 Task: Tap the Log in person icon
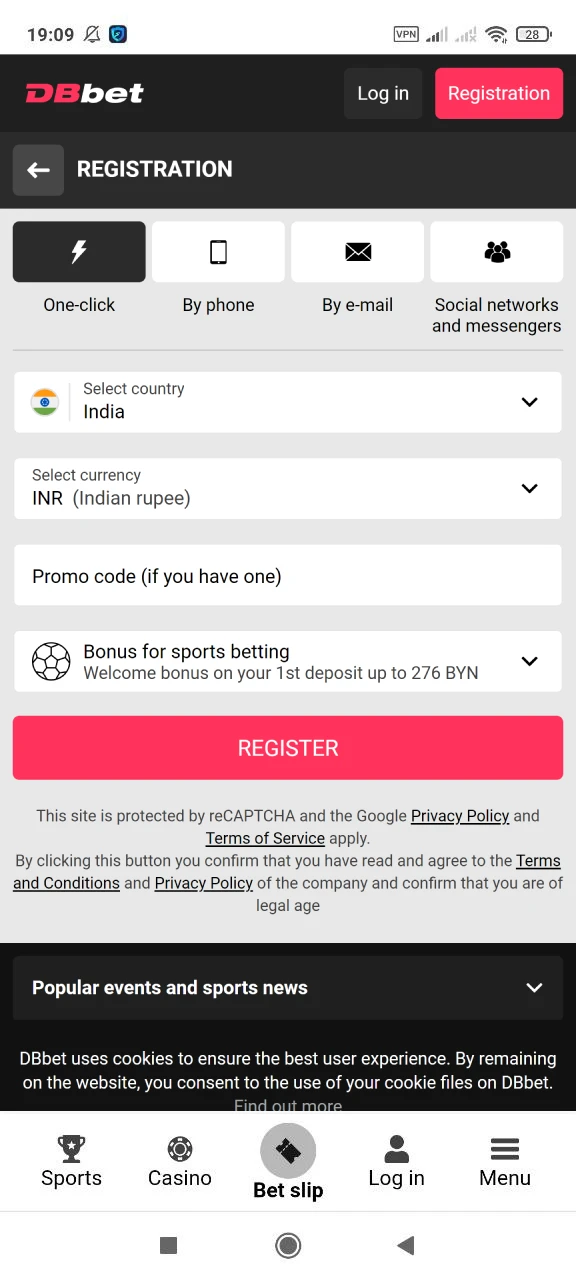click(396, 1148)
